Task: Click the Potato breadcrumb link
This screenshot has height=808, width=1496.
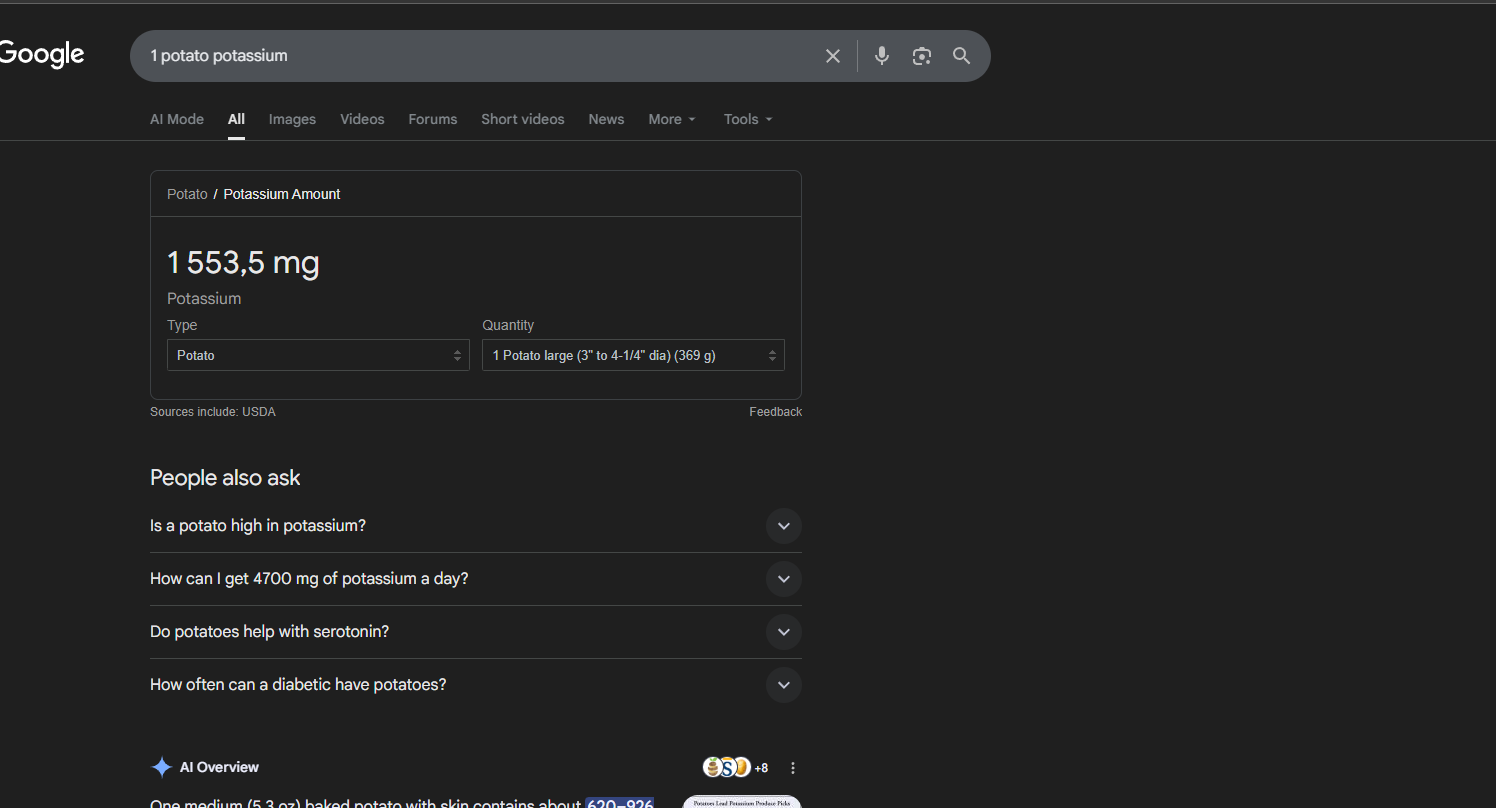Action: (187, 194)
